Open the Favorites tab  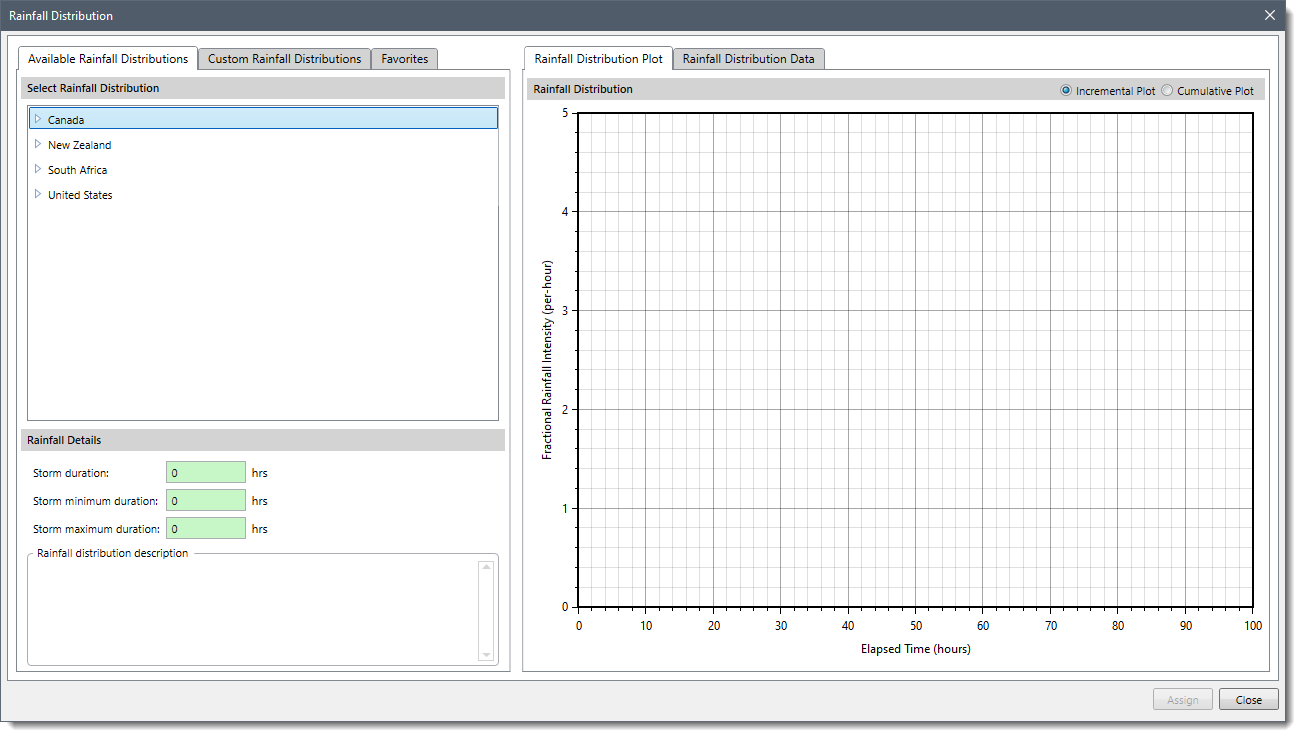click(404, 59)
